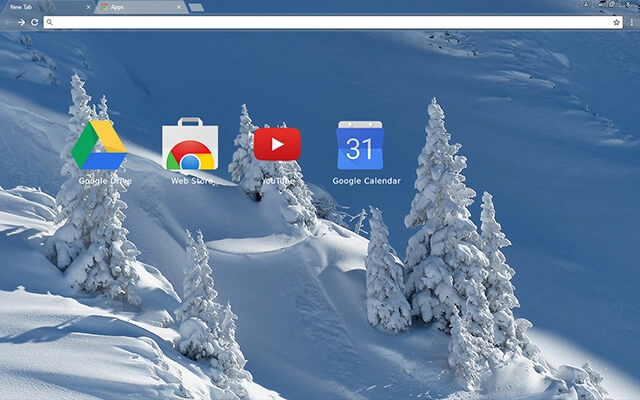This screenshot has height=400, width=640.
Task: Click the "Google Calendar" label text
Action: [367, 181]
